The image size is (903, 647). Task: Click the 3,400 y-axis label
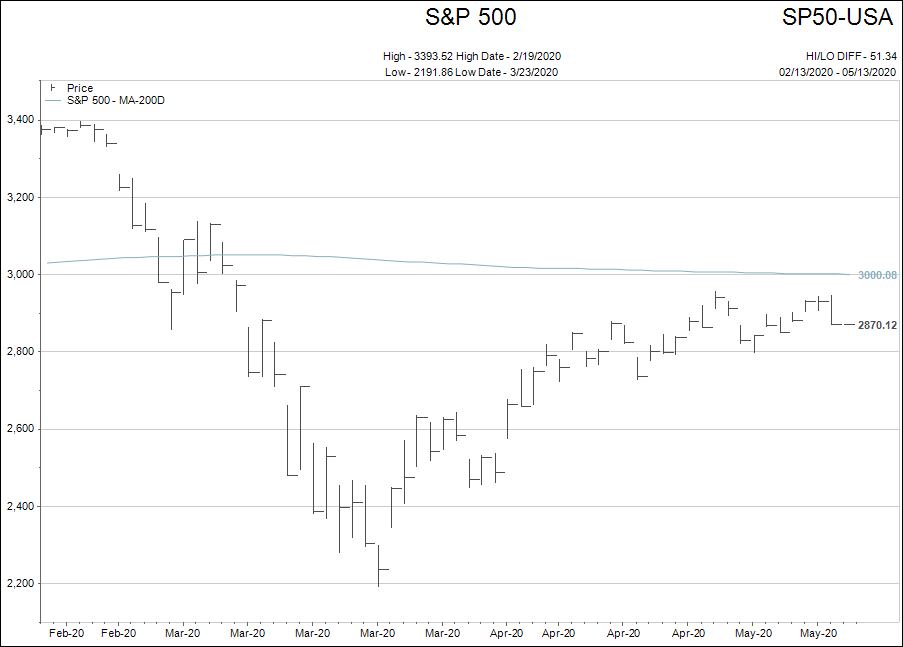pos(21,120)
